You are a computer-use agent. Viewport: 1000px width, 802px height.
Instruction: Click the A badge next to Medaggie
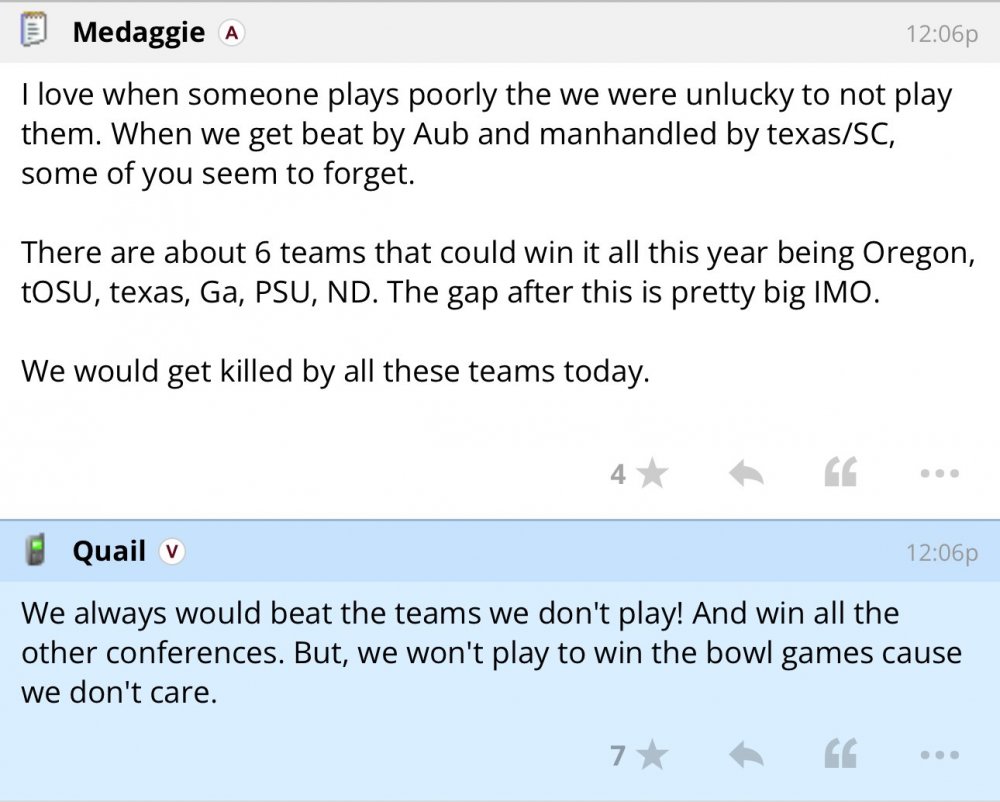tap(232, 33)
